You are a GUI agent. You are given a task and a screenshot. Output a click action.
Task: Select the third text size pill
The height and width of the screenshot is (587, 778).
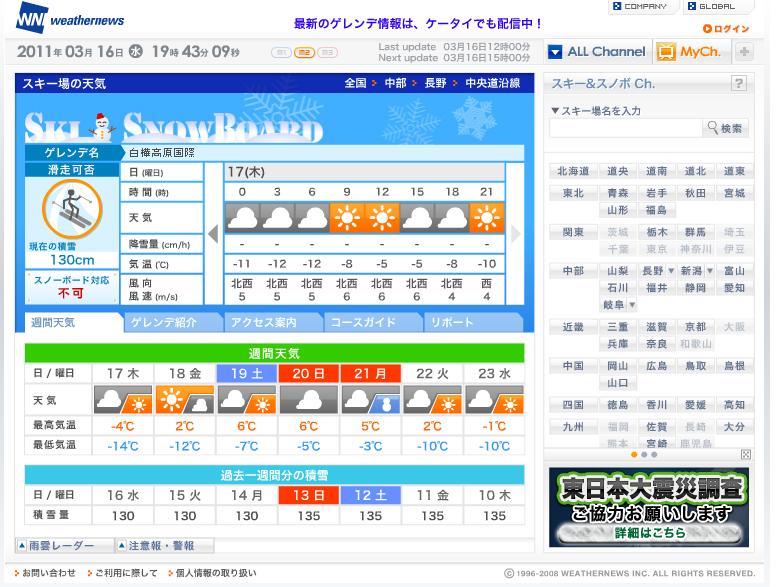point(327,52)
